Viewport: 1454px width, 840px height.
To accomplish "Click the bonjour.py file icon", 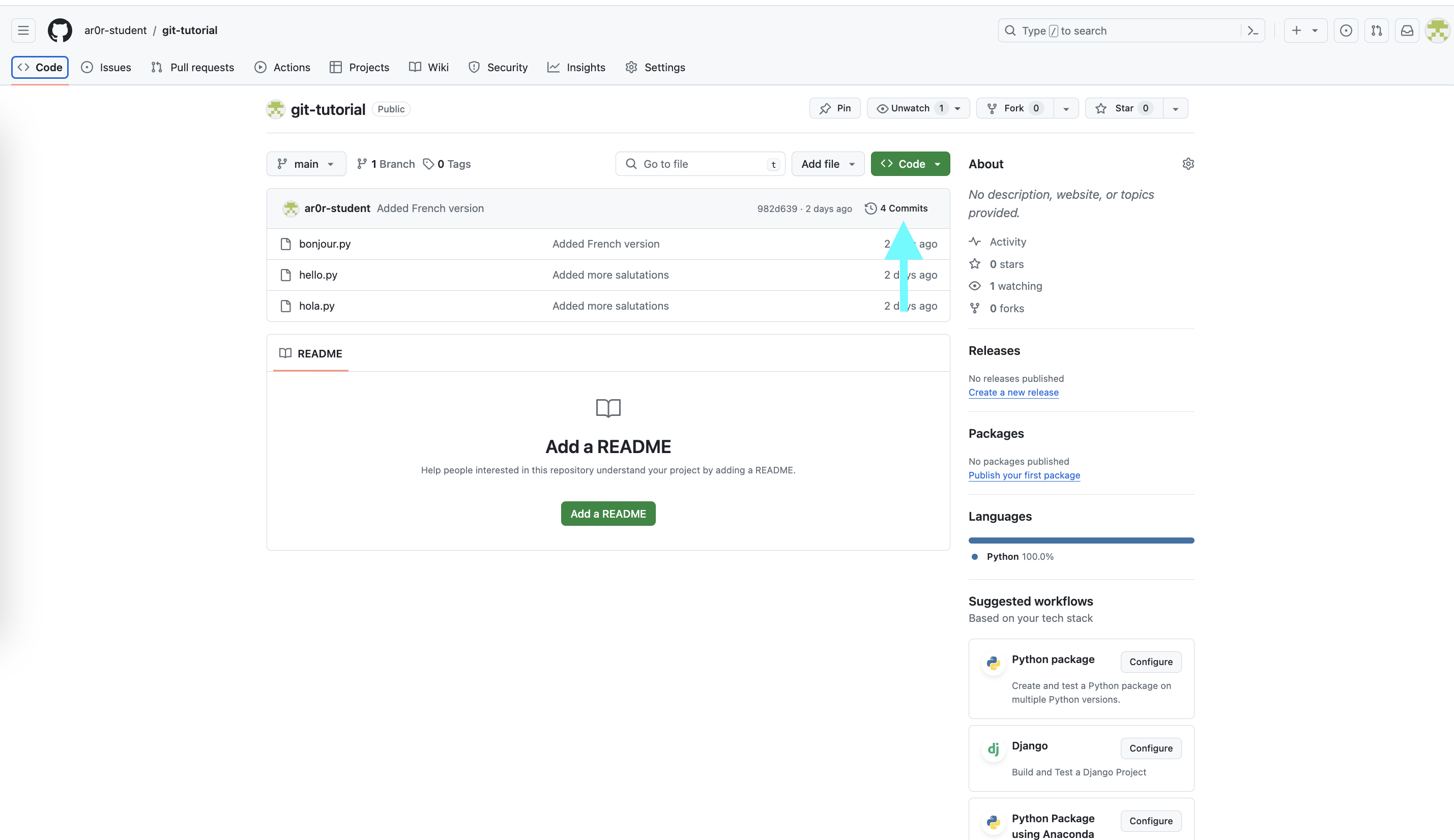I will (285, 244).
